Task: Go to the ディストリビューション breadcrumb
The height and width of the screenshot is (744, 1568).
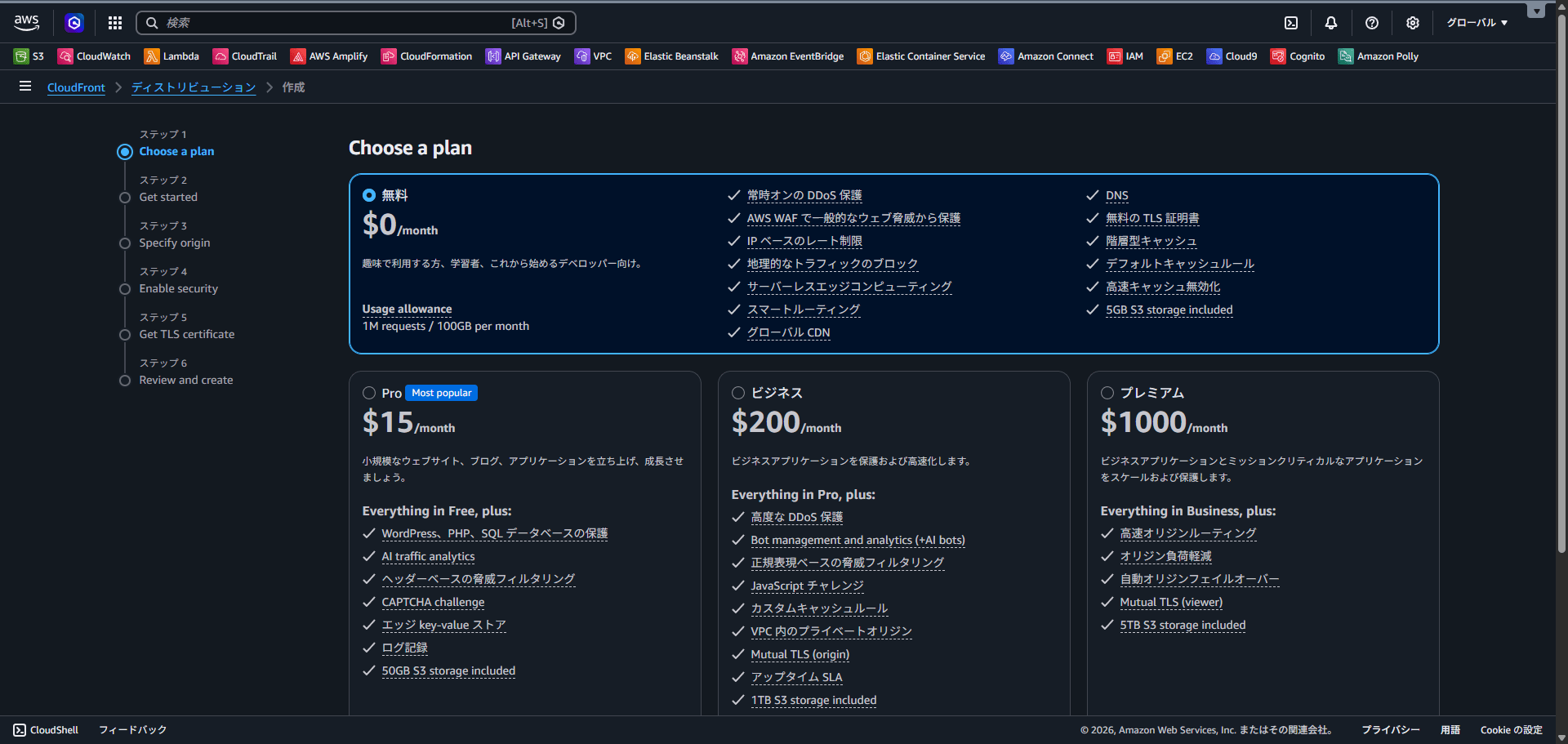Action: coord(194,87)
